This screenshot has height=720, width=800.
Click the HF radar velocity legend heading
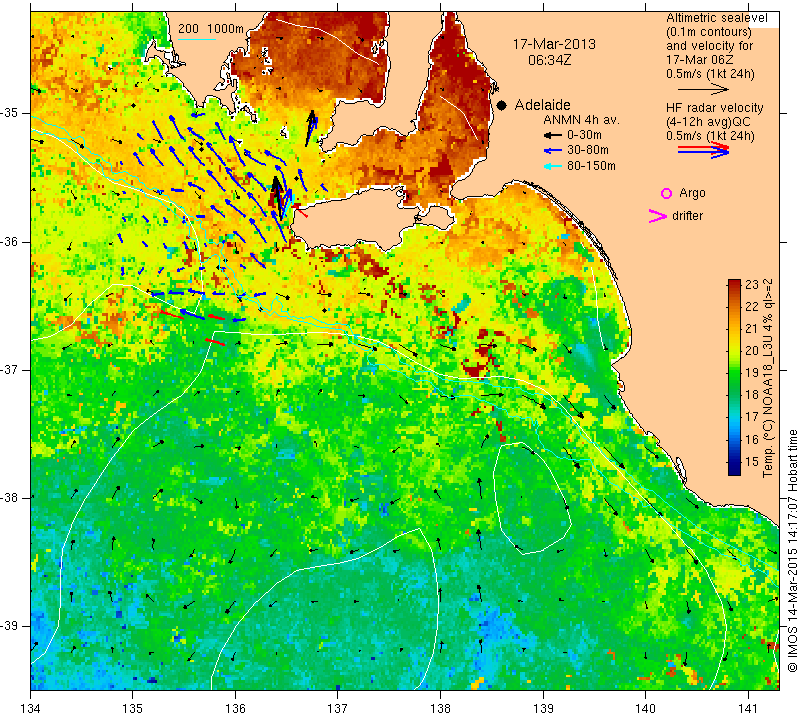[x=715, y=108]
